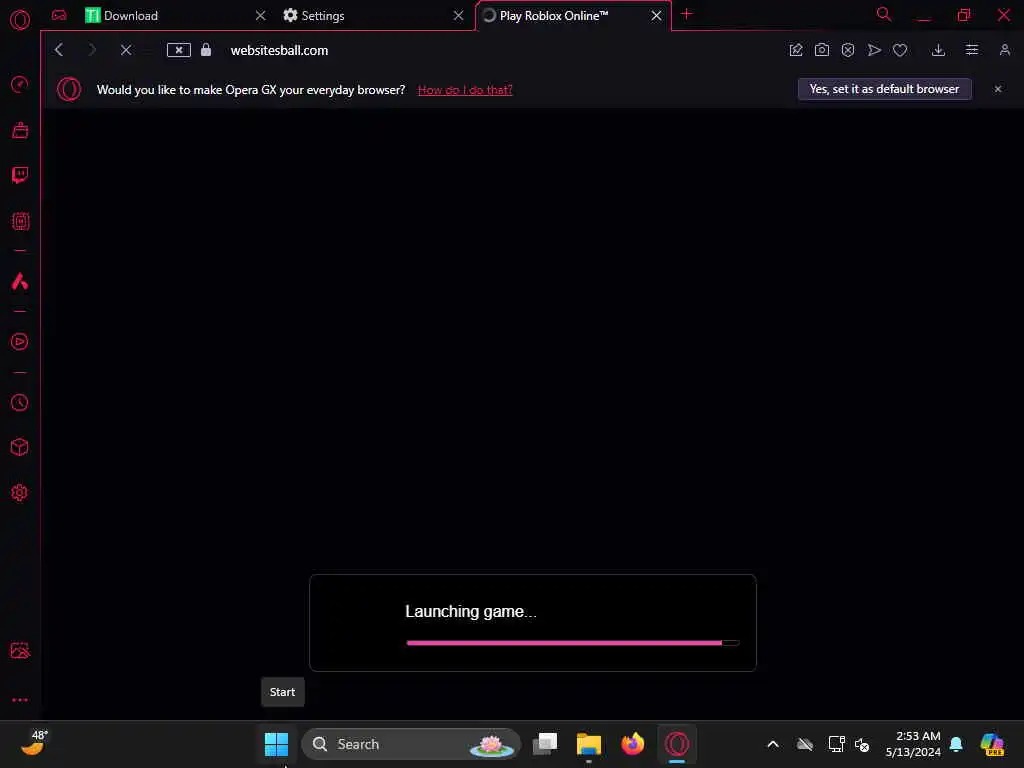This screenshot has height=768, width=1024.
Task: Open Extensions cube icon in sidebar
Action: point(20,447)
